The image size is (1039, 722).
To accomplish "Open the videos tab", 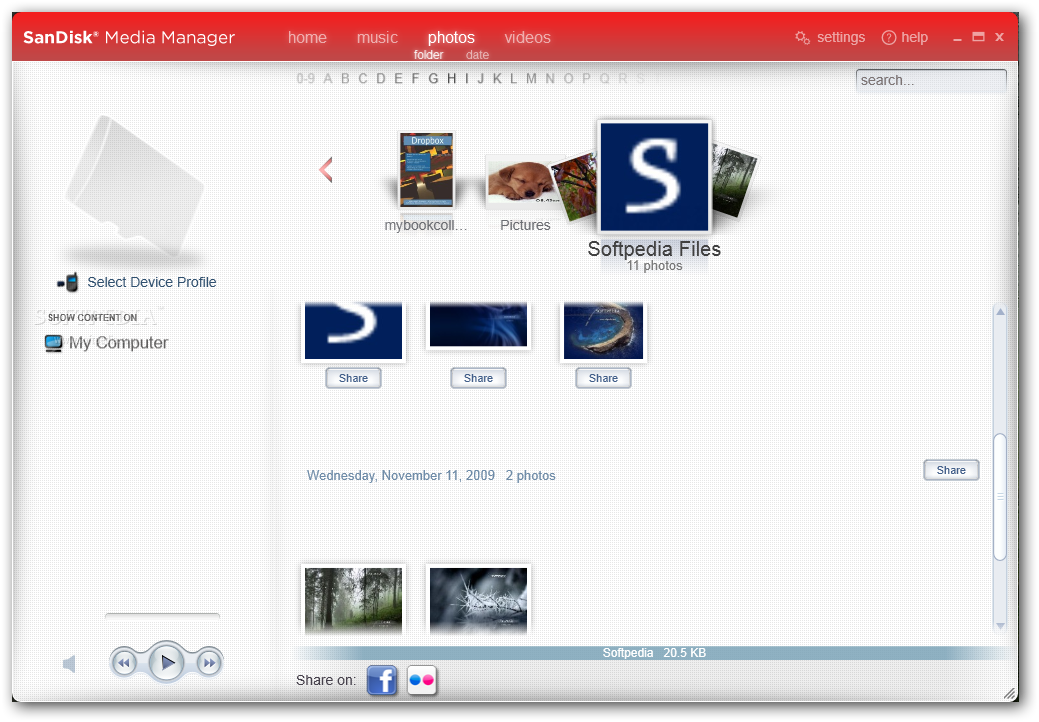I will click(527, 38).
